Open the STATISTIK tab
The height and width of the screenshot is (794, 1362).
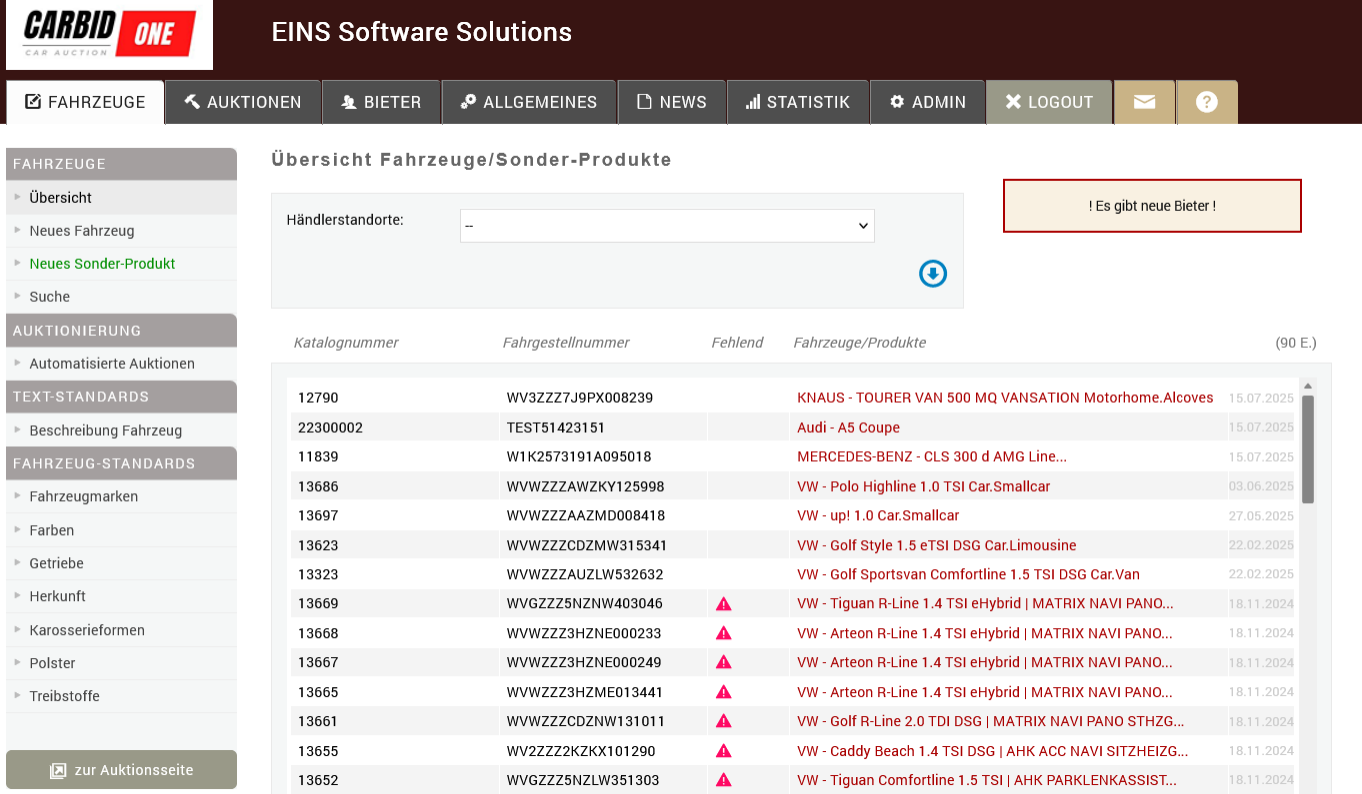tap(797, 102)
